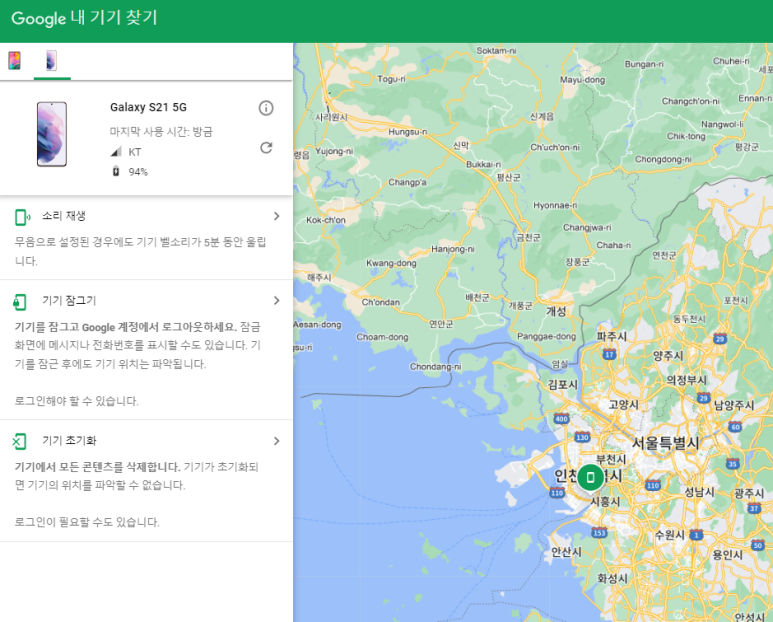Click 양주시 label on the map

[668, 356]
